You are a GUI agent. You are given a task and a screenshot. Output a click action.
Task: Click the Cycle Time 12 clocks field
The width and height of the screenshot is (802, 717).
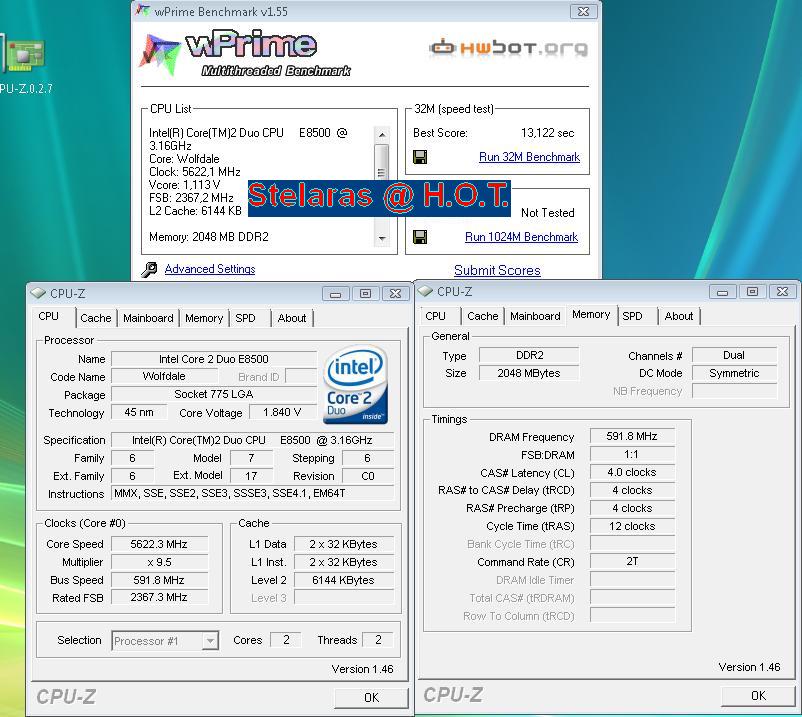(x=632, y=526)
